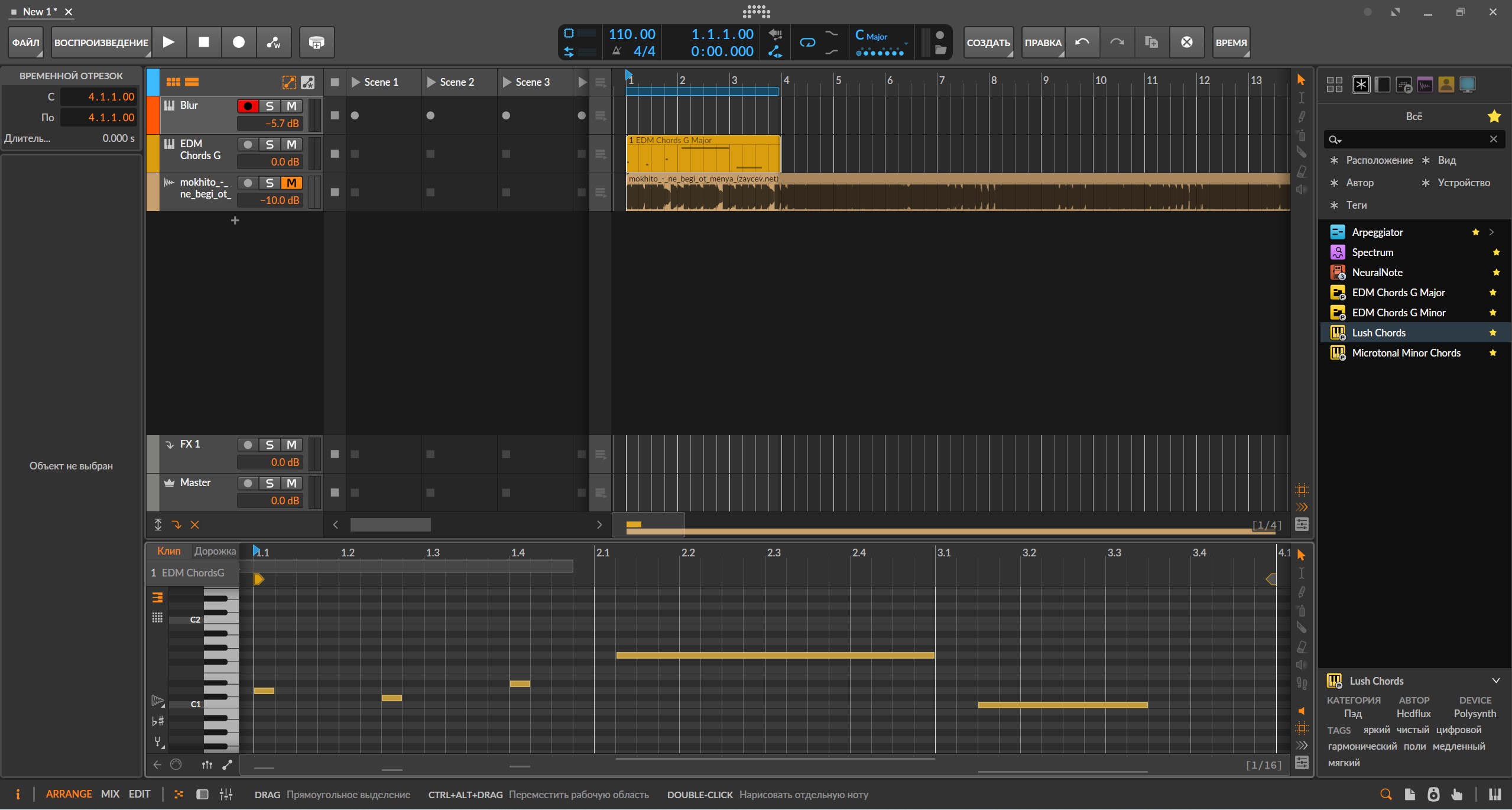Open the ВРЕМЯ dropdown menu

click(1231, 42)
